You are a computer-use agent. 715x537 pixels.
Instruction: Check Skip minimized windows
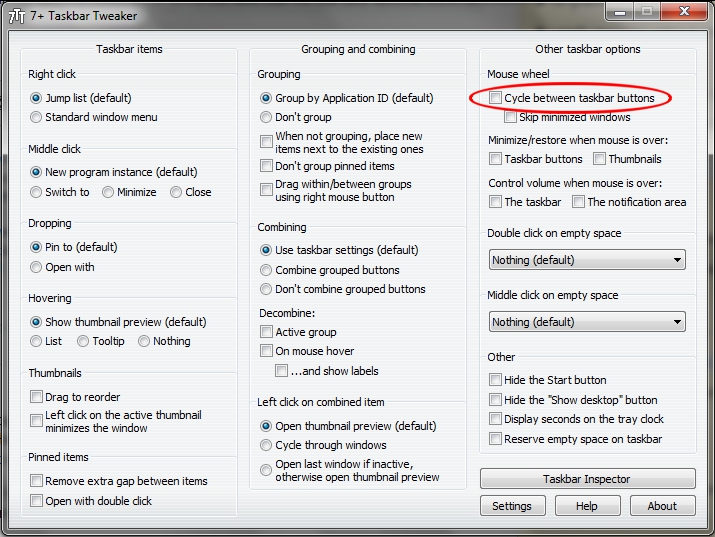coord(510,117)
